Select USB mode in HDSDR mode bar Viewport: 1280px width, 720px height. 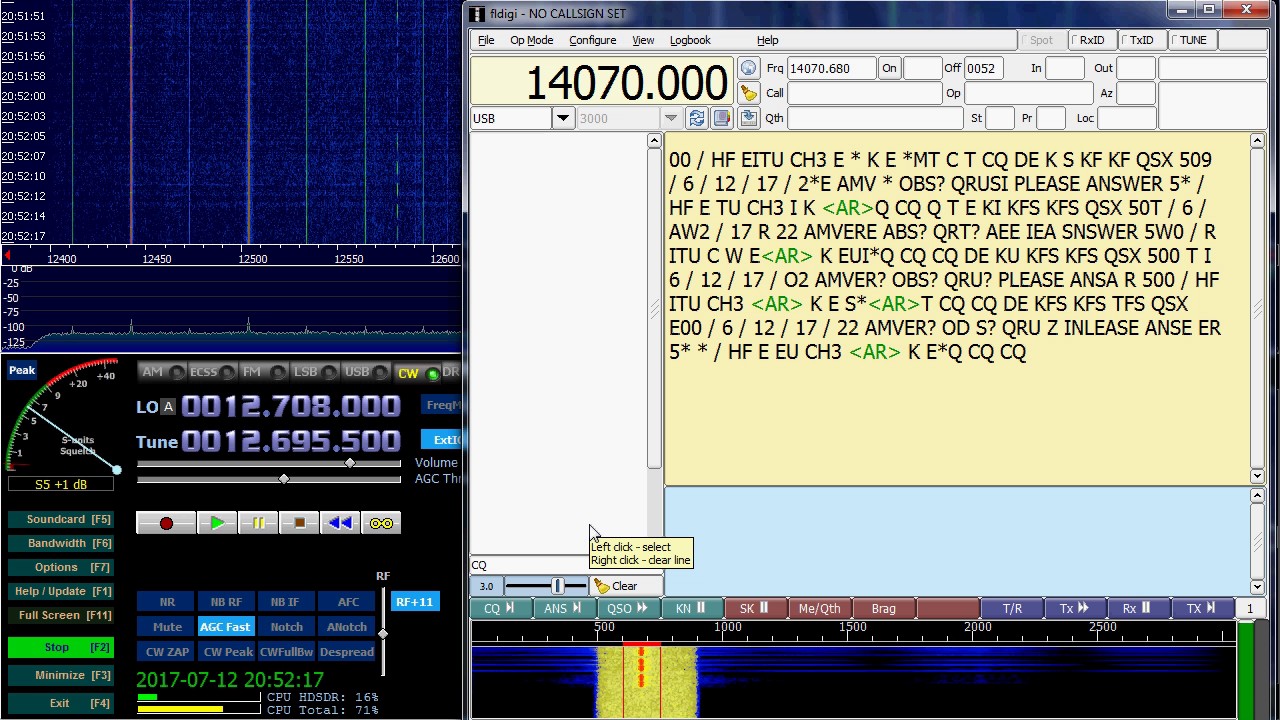click(365, 372)
